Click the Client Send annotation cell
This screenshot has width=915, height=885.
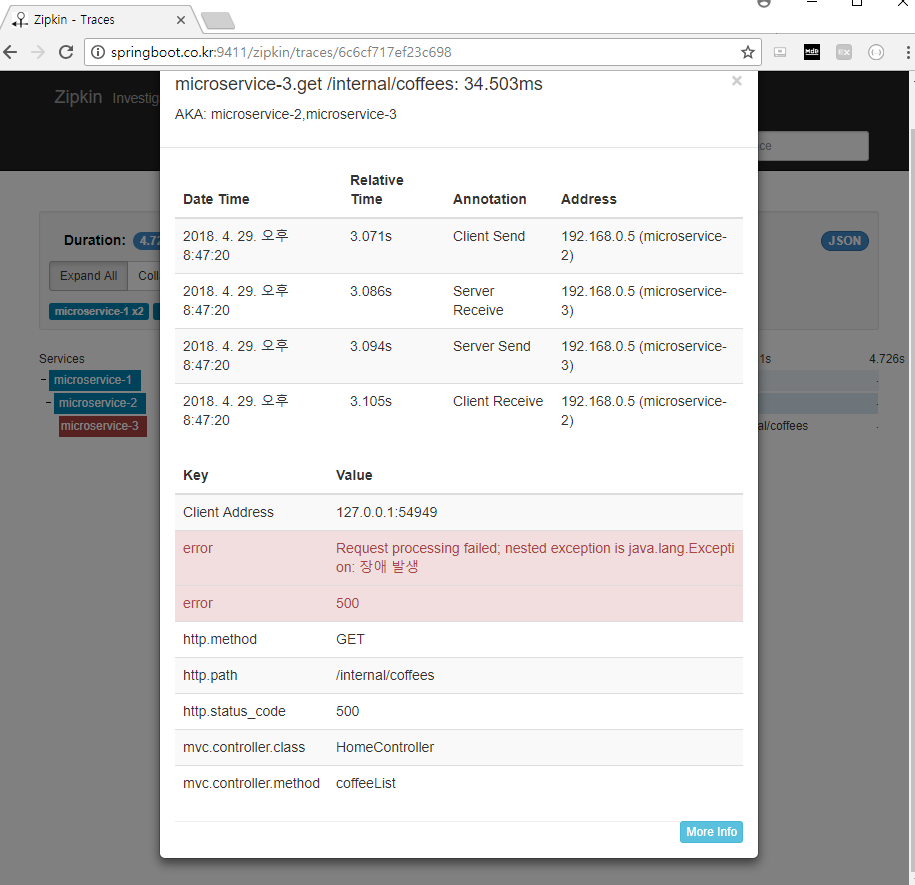(x=489, y=236)
